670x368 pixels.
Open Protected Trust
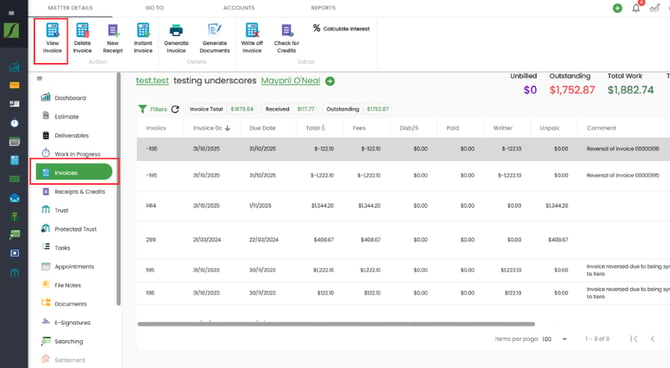point(69,229)
